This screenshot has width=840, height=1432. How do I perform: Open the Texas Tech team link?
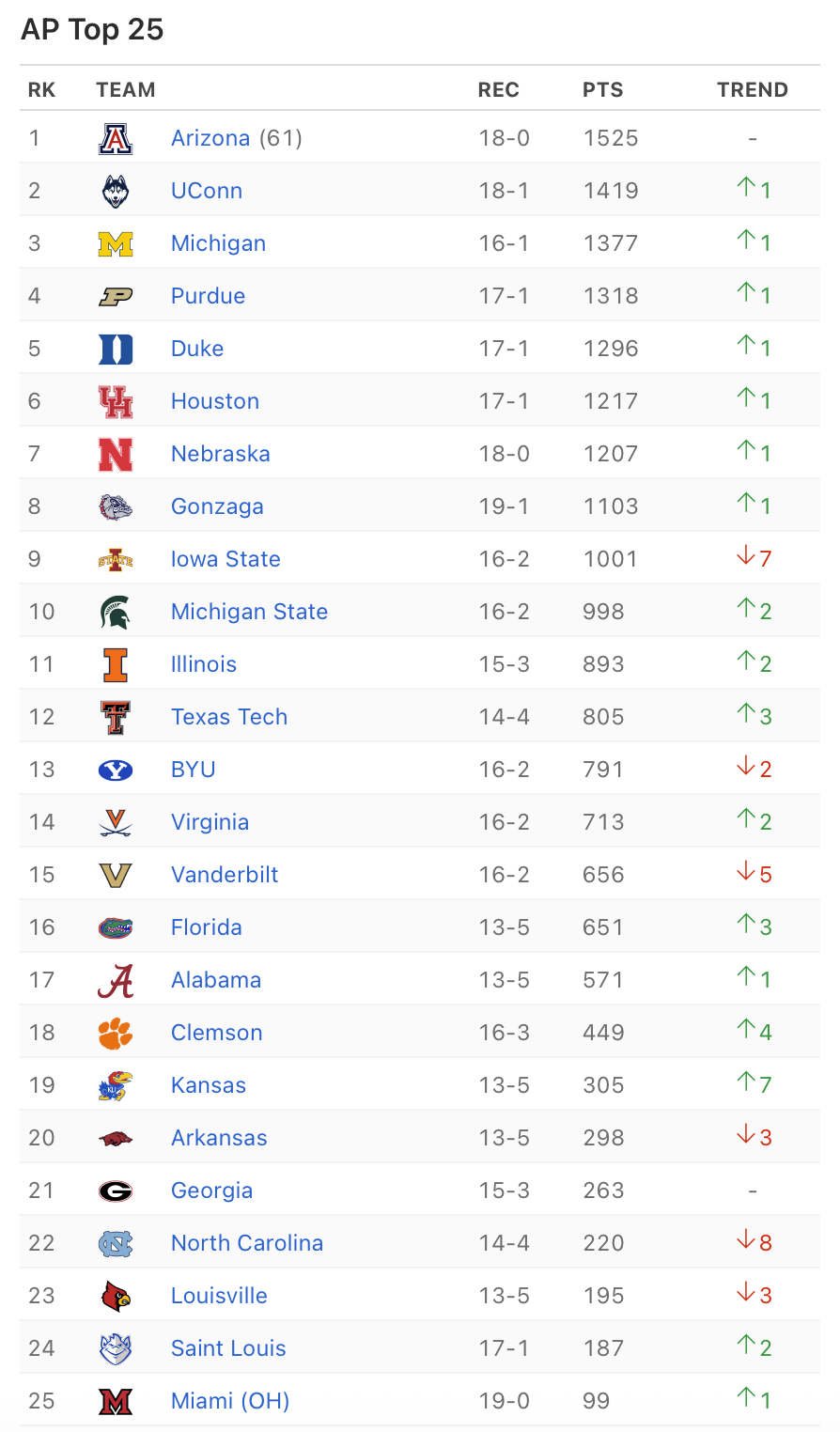229,717
